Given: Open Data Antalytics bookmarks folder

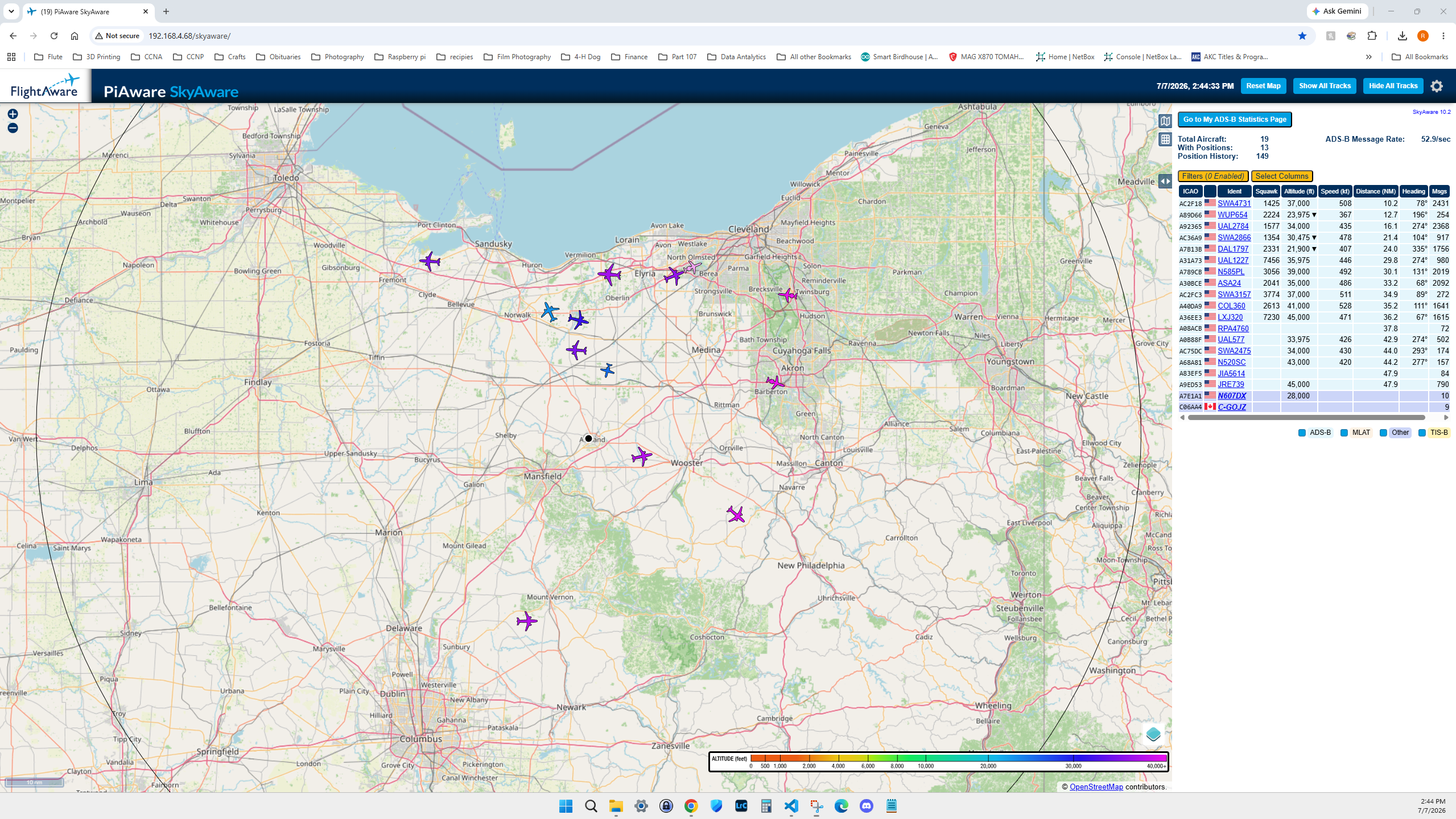Looking at the screenshot, I should tap(737, 57).
